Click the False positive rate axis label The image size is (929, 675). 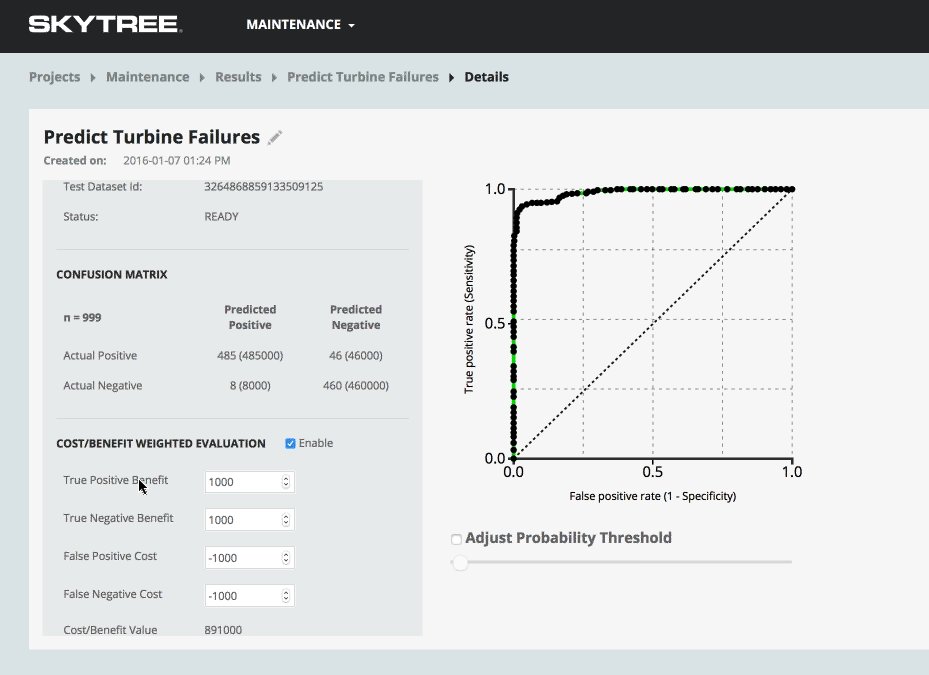click(x=652, y=496)
